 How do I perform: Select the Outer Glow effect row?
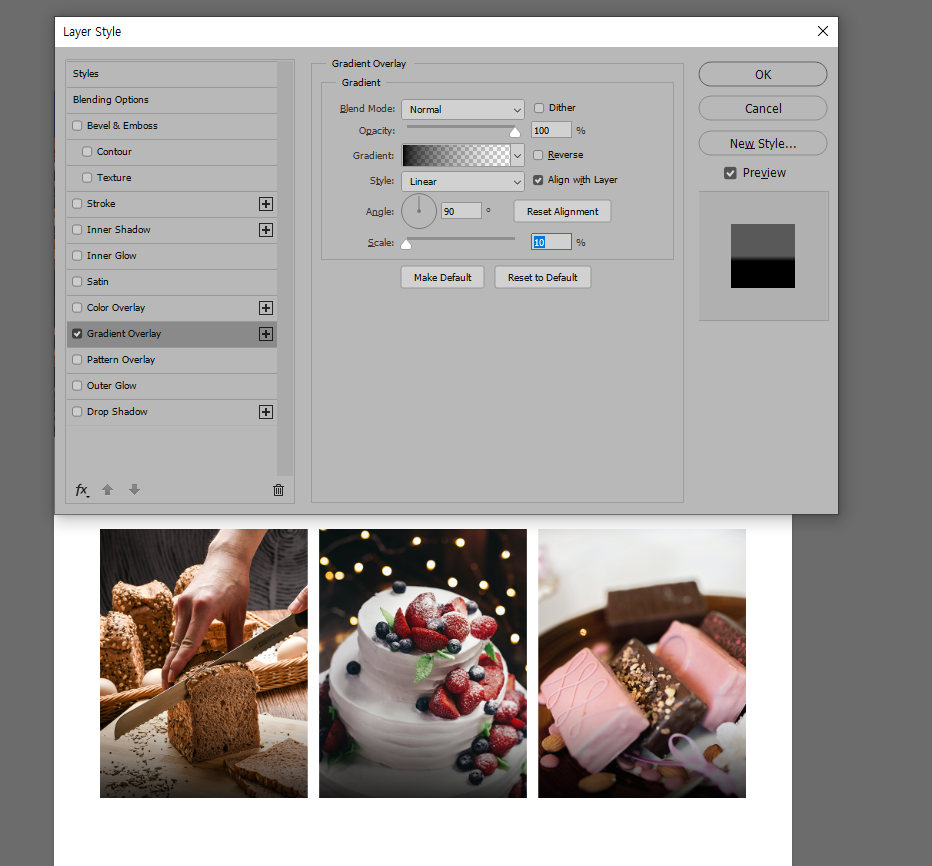pyautogui.click(x=172, y=386)
